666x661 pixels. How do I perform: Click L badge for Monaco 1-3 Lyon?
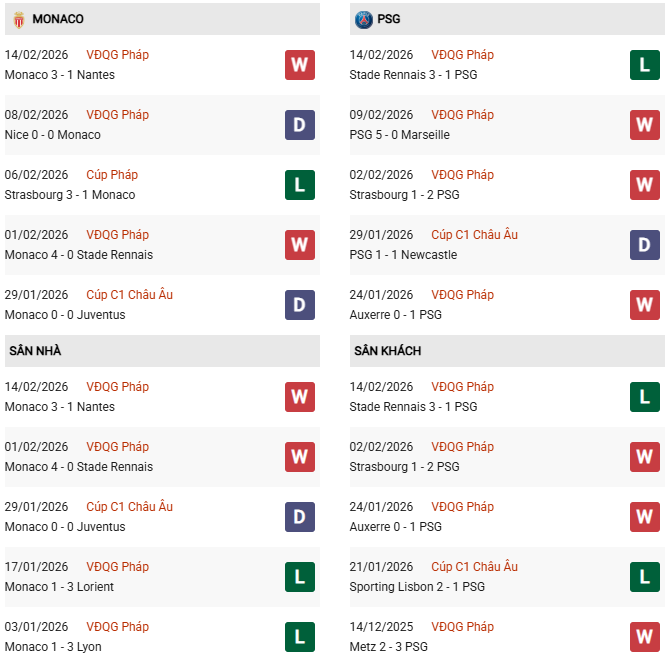coord(299,637)
